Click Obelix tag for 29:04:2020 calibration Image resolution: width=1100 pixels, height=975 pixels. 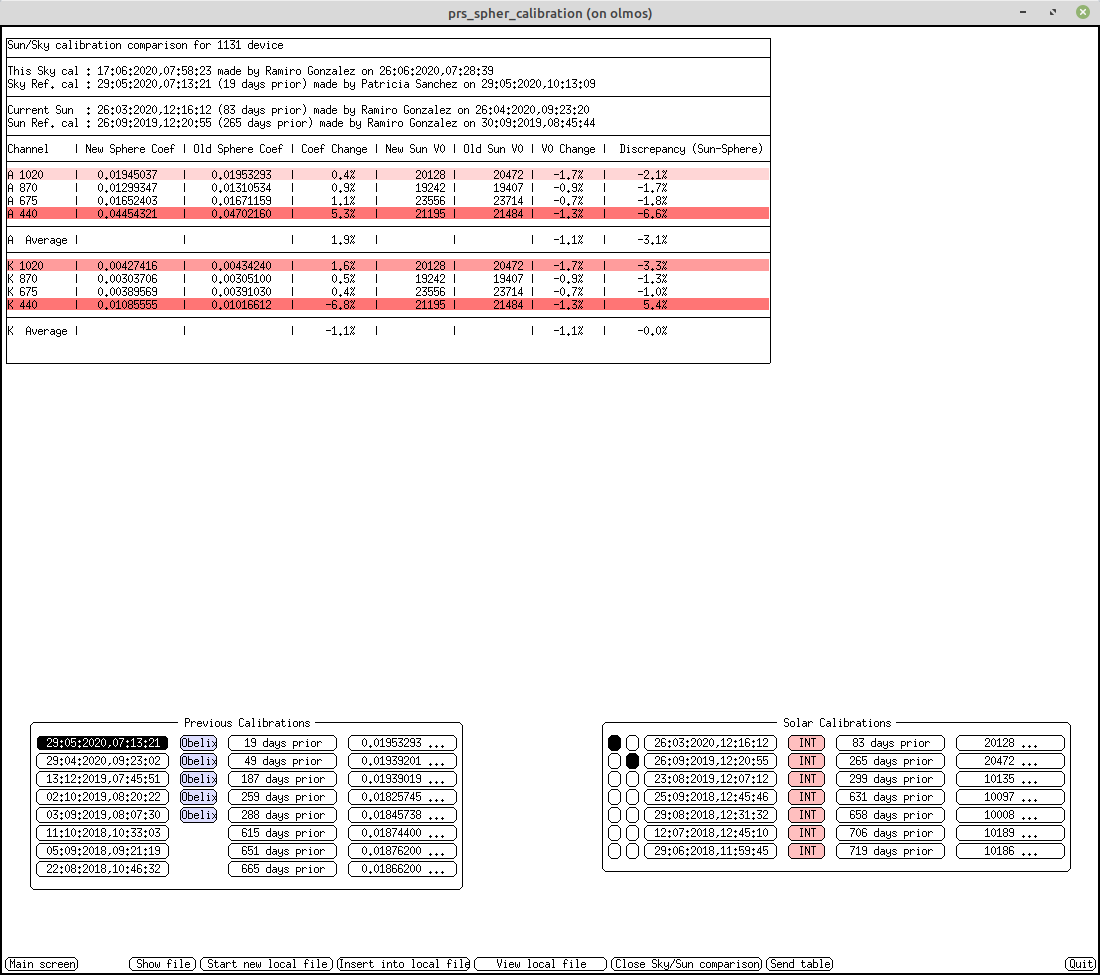point(199,761)
